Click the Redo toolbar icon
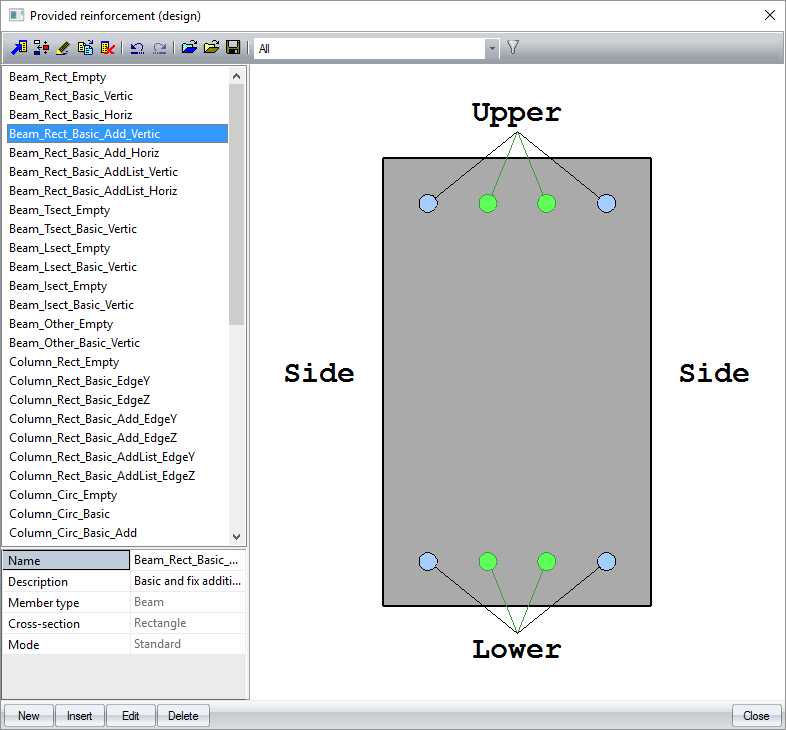The width and height of the screenshot is (786, 730). point(159,48)
